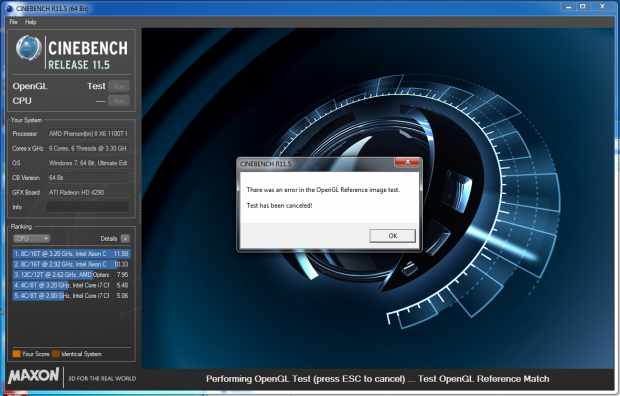Click the GFX Board ATI Radeon field
The height and width of the screenshot is (396, 620).
pos(88,192)
